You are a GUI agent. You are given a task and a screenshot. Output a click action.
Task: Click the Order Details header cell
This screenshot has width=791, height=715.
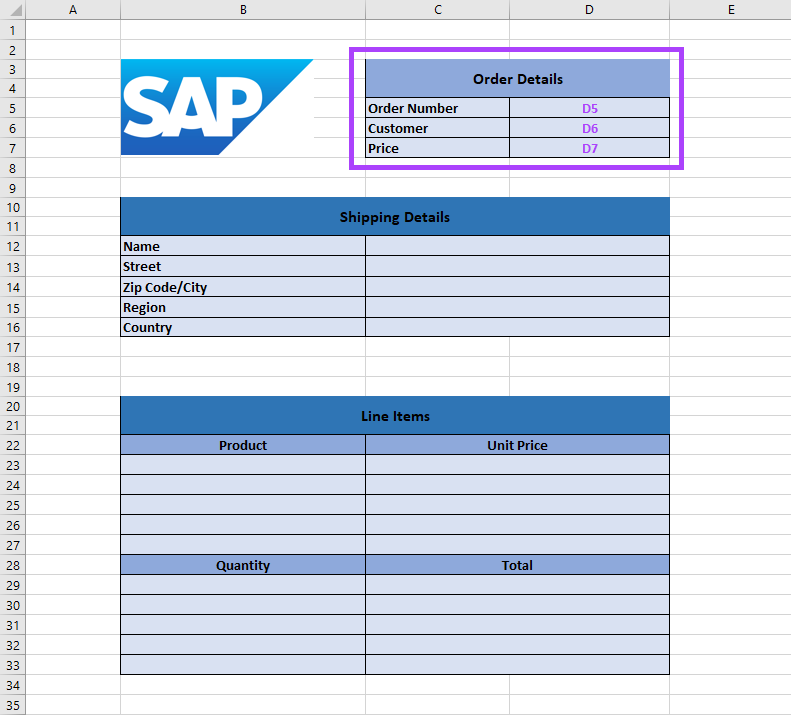[x=518, y=79]
